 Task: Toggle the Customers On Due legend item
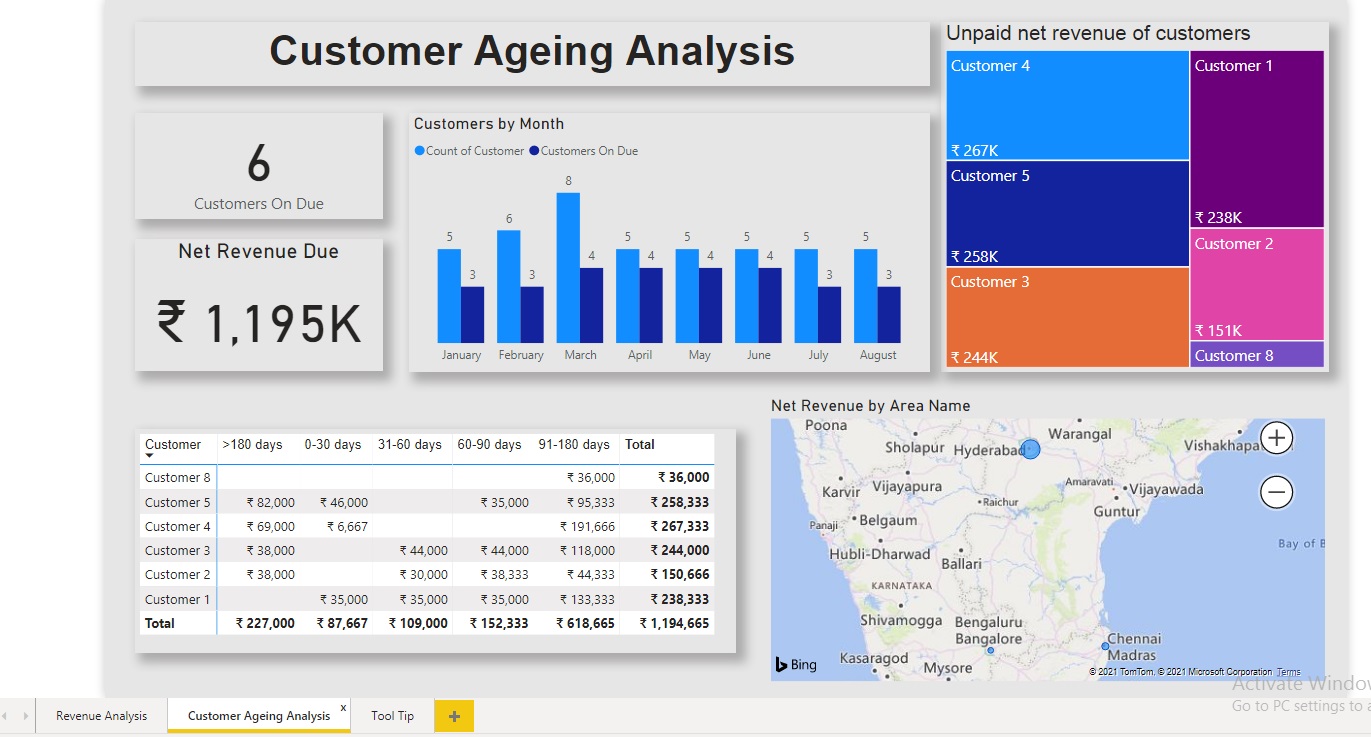coord(582,151)
